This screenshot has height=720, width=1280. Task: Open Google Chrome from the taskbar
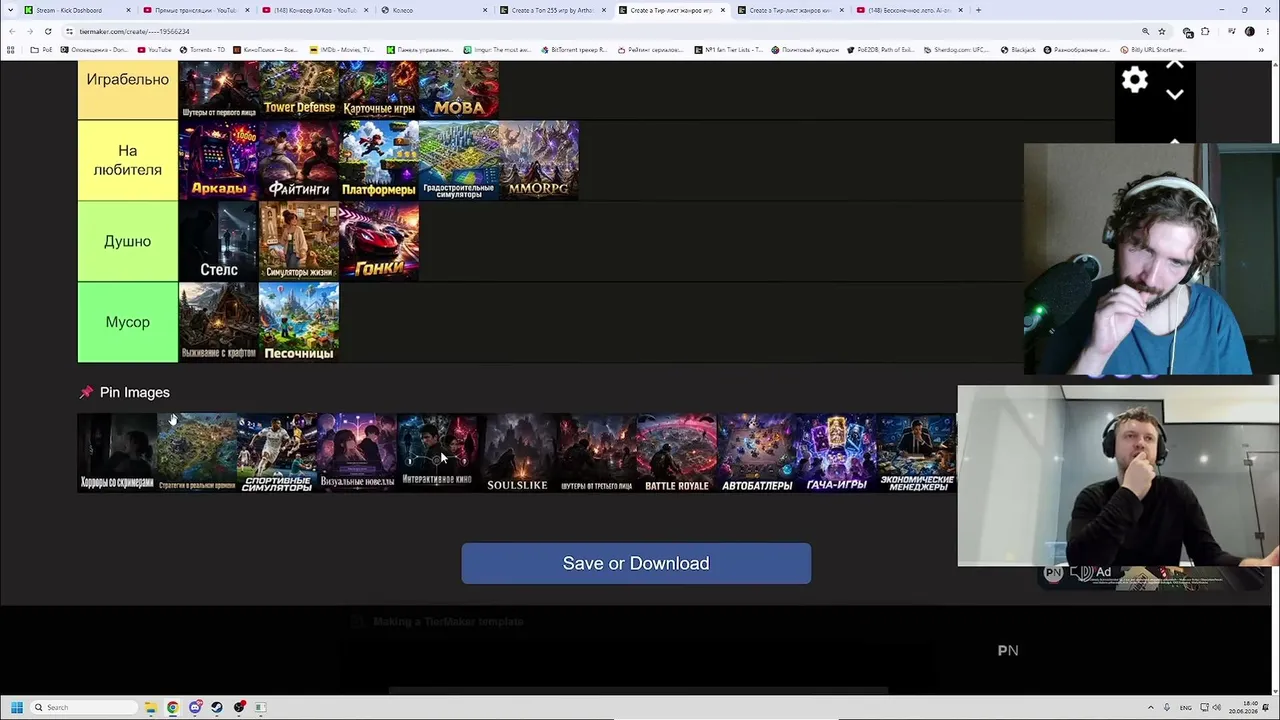172,707
